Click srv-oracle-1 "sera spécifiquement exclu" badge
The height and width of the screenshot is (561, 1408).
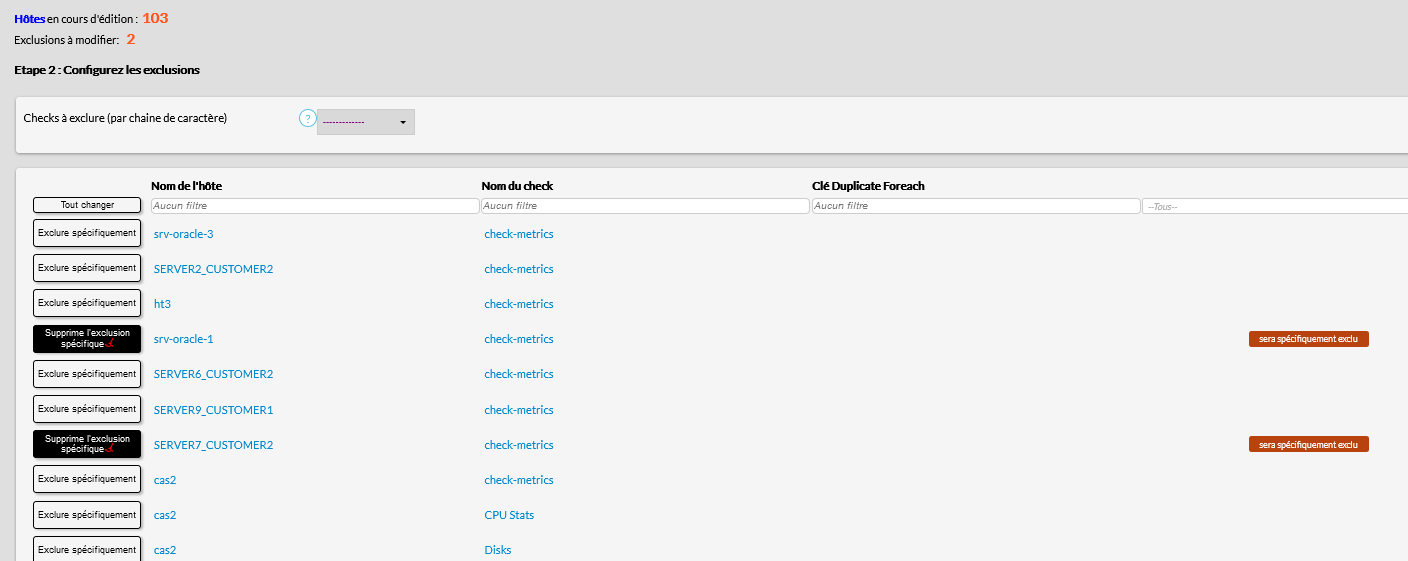point(1308,339)
